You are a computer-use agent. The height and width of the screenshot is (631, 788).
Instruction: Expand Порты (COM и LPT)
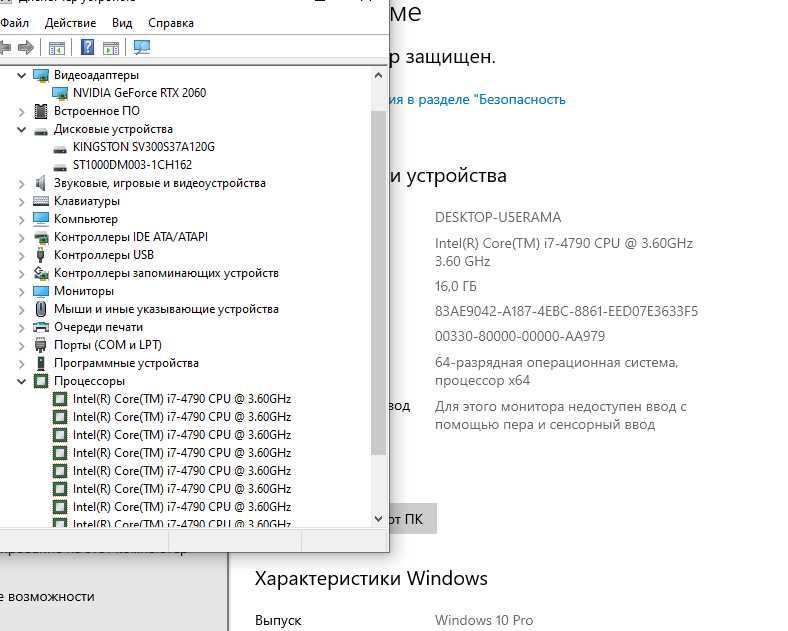21,346
